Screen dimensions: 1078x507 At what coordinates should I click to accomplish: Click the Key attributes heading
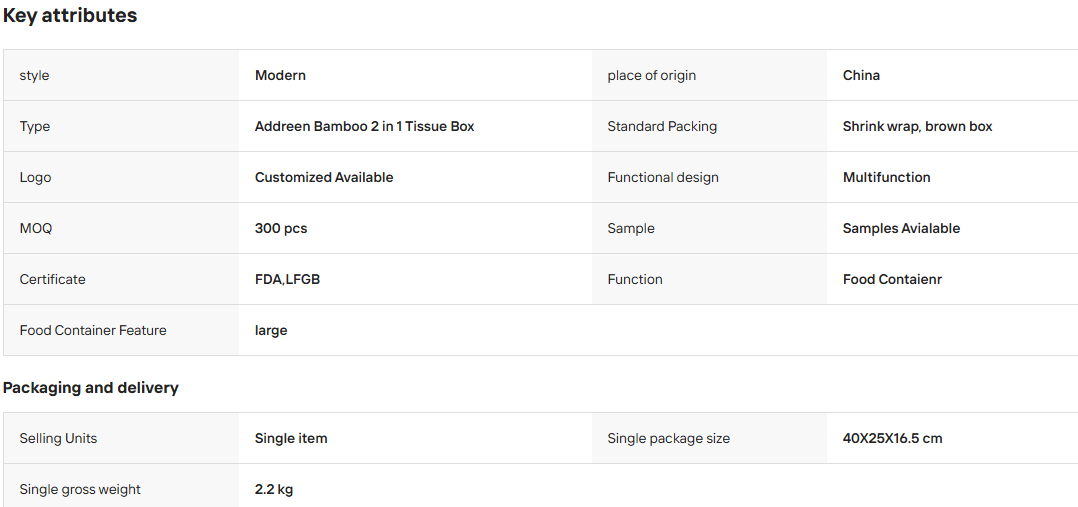click(70, 16)
